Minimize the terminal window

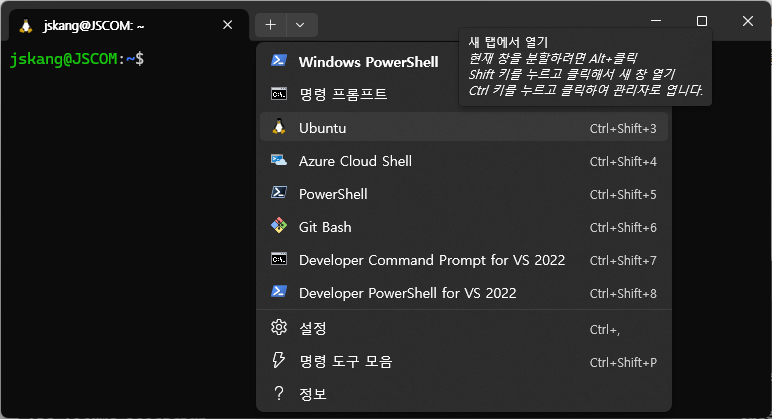(656, 21)
